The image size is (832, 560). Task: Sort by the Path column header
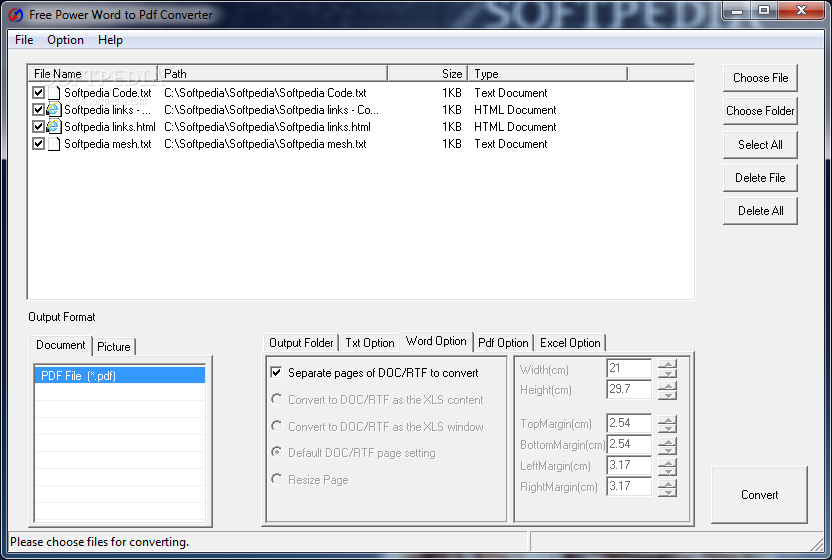pyautogui.click(x=273, y=74)
